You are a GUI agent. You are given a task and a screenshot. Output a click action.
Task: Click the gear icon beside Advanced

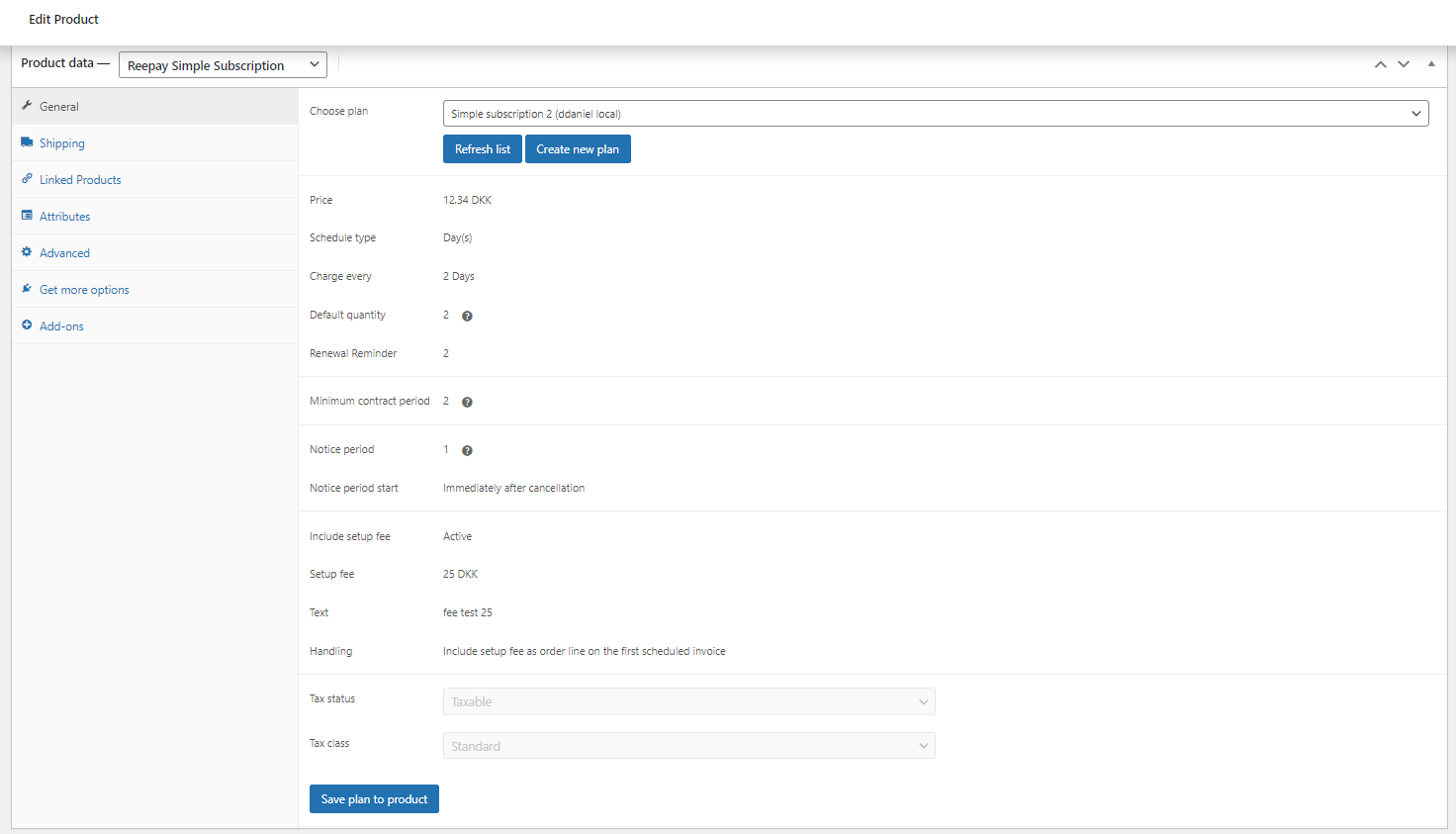(28, 252)
